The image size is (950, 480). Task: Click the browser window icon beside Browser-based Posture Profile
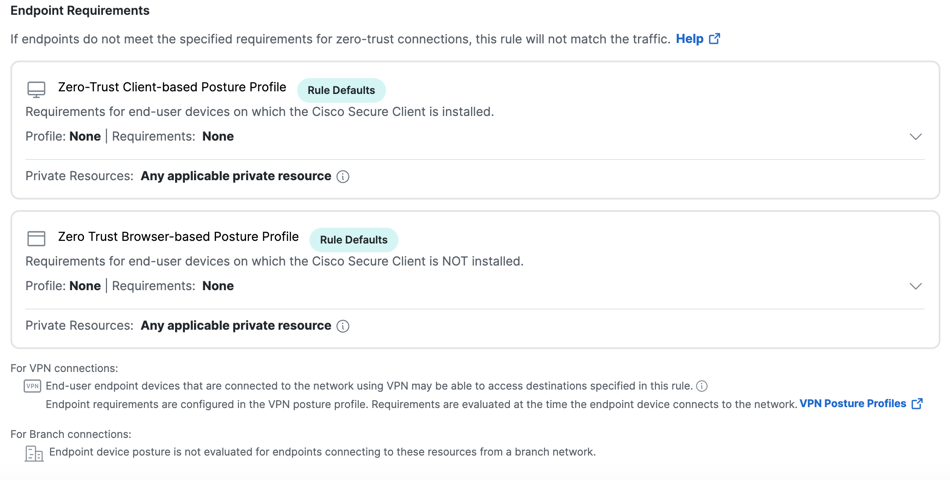pos(36,238)
